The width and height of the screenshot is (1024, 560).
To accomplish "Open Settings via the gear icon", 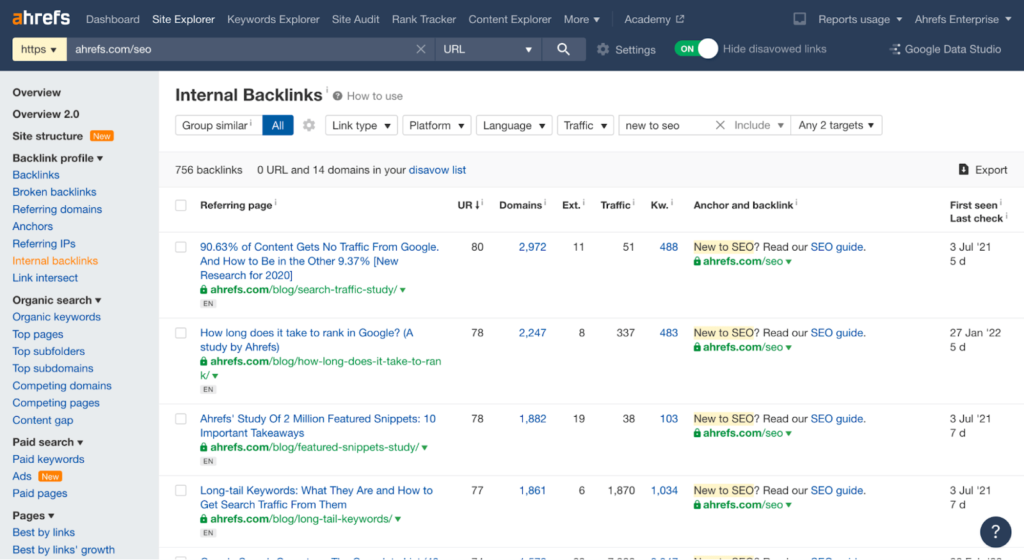I will (x=603, y=49).
